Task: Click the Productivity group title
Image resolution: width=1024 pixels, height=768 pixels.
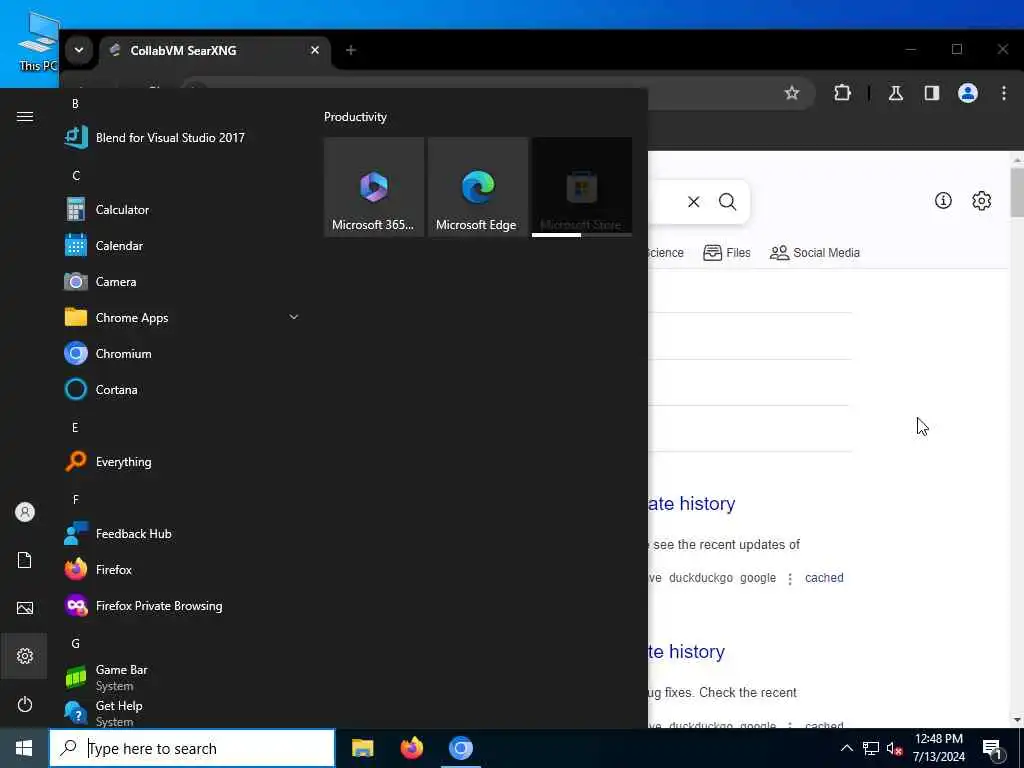Action: pos(355,117)
